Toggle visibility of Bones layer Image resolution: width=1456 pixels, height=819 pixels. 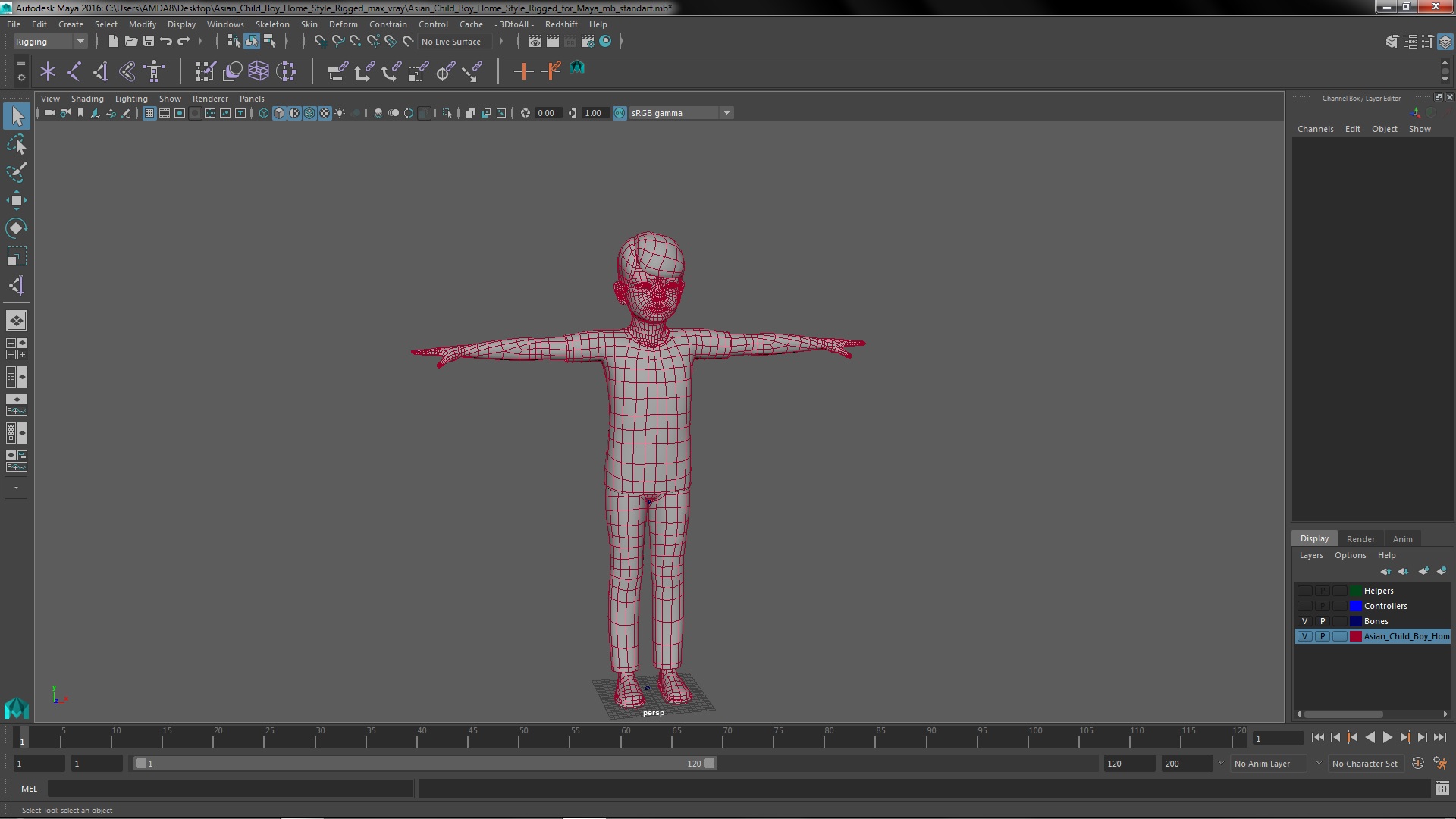pyautogui.click(x=1304, y=621)
